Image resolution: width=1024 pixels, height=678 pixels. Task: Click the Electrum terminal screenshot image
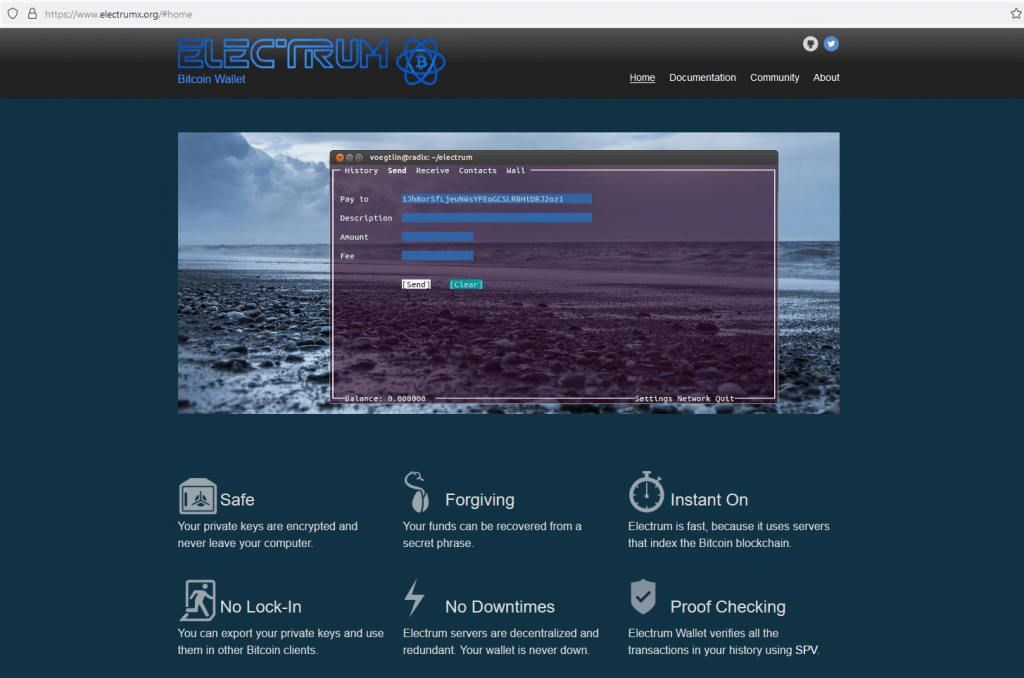[x=509, y=273]
